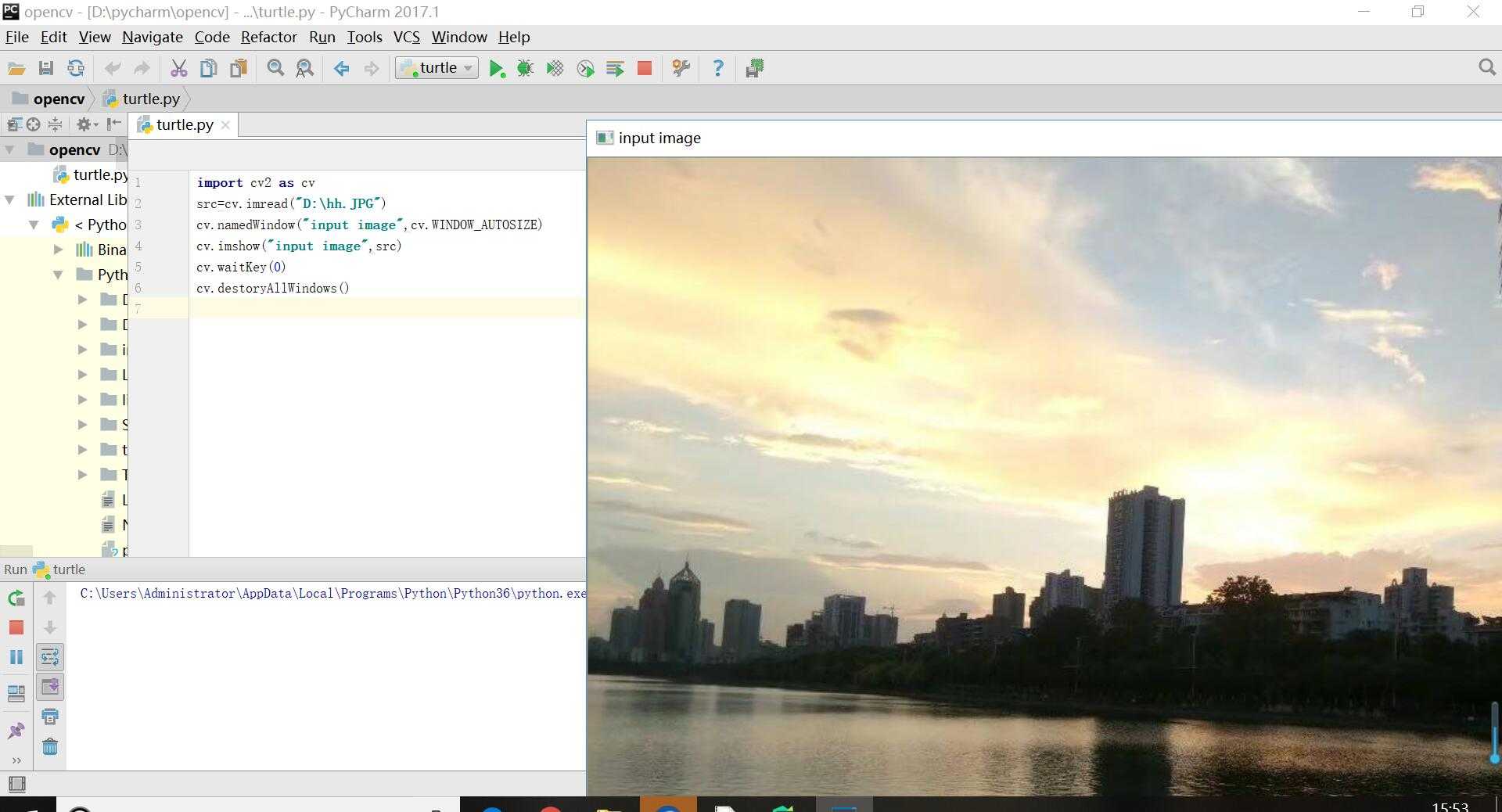Open the VCS menu
This screenshot has width=1502, height=812.
[x=407, y=37]
